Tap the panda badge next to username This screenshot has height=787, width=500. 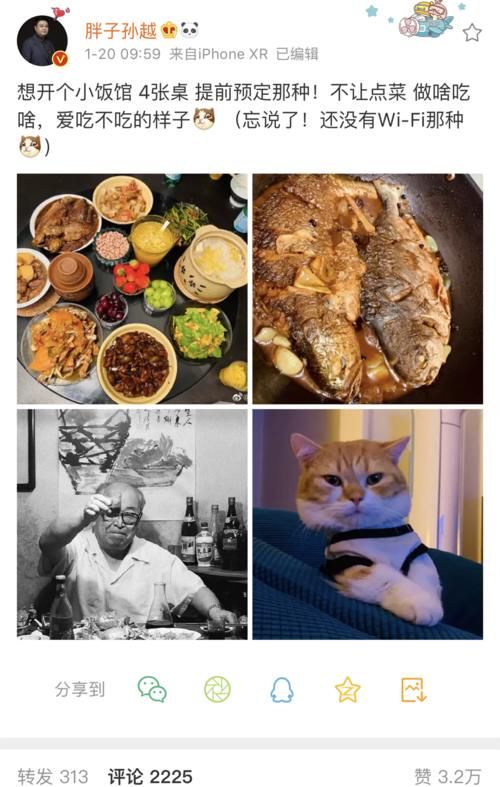click(189, 31)
